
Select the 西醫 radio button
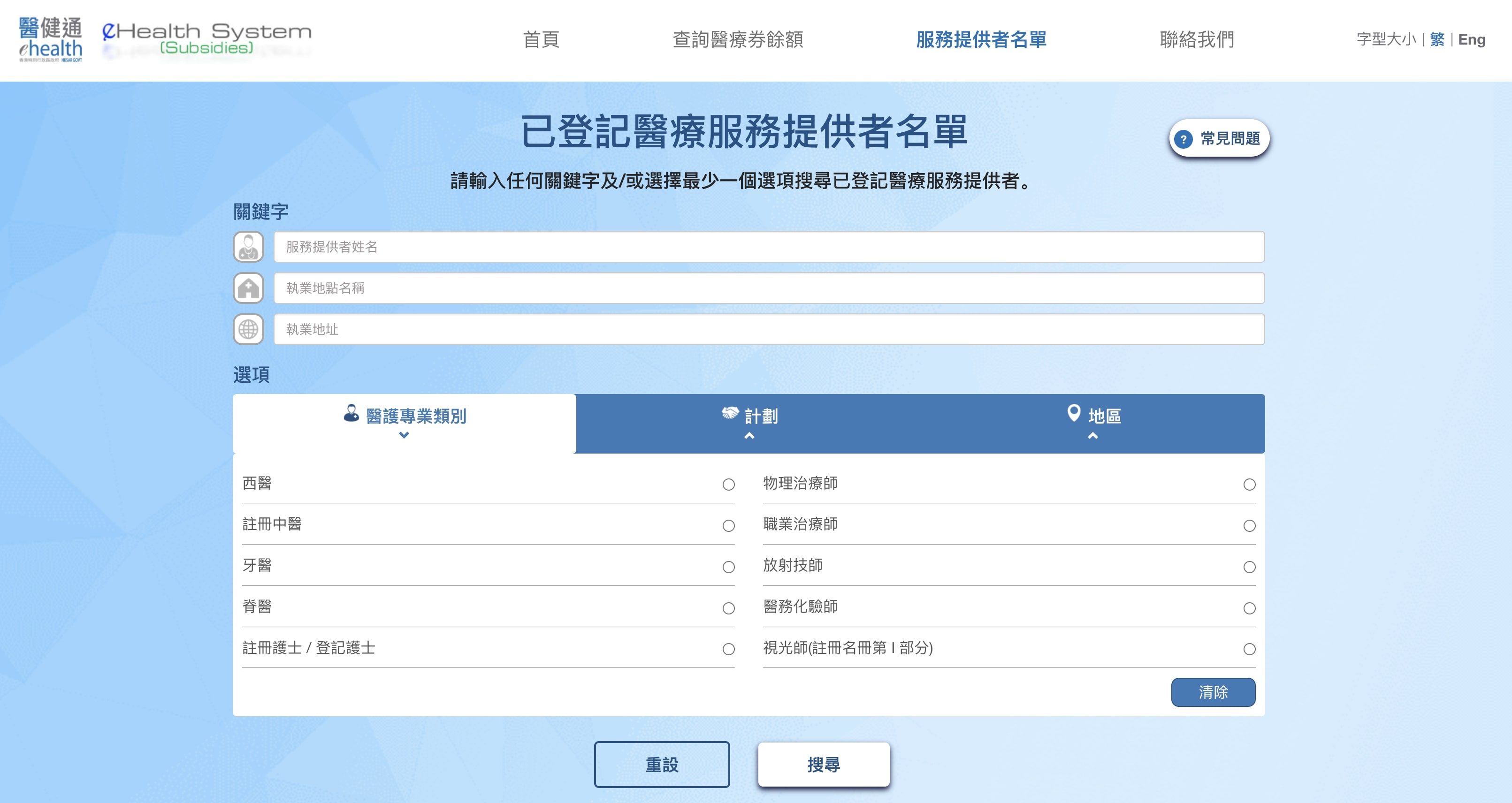click(x=728, y=484)
